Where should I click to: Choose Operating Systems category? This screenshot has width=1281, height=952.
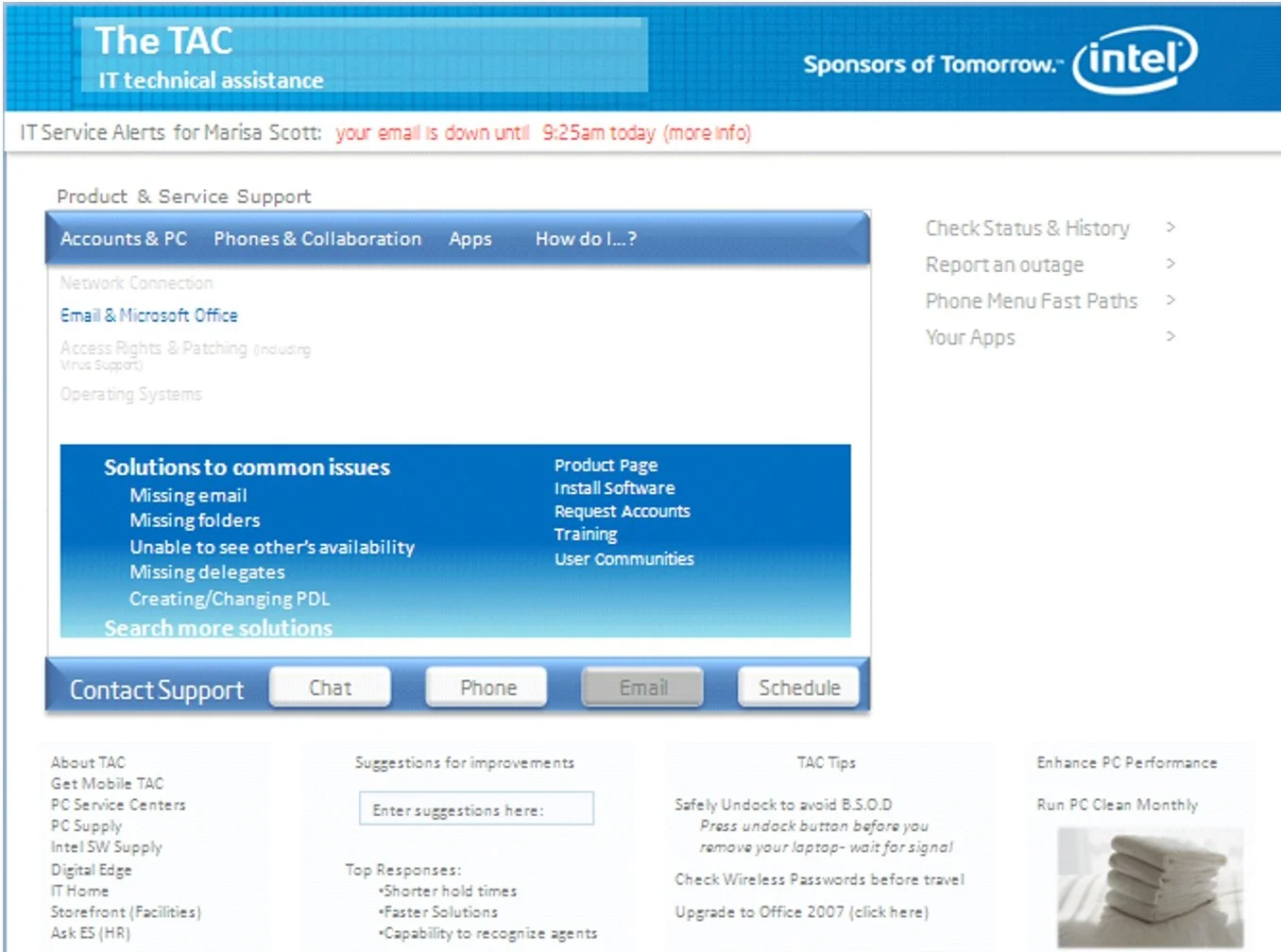pyautogui.click(x=131, y=394)
